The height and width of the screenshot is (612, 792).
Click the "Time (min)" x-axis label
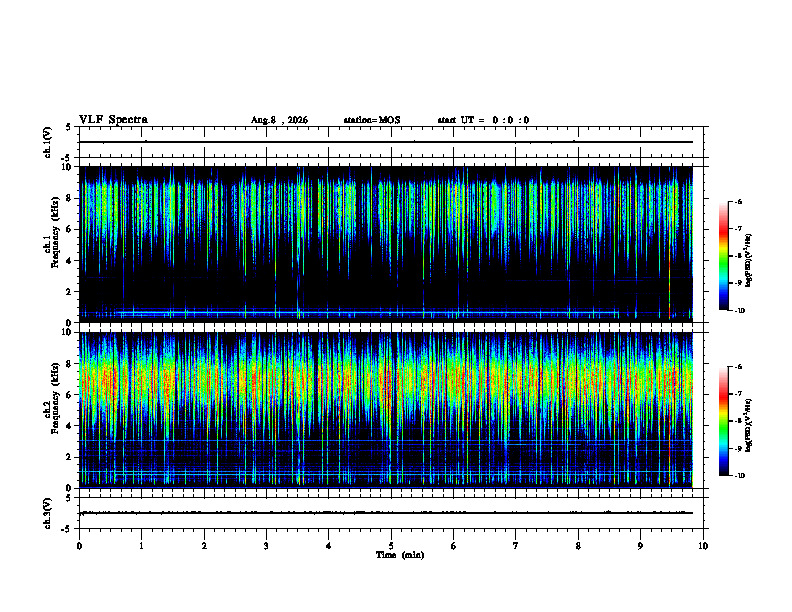pos(400,555)
